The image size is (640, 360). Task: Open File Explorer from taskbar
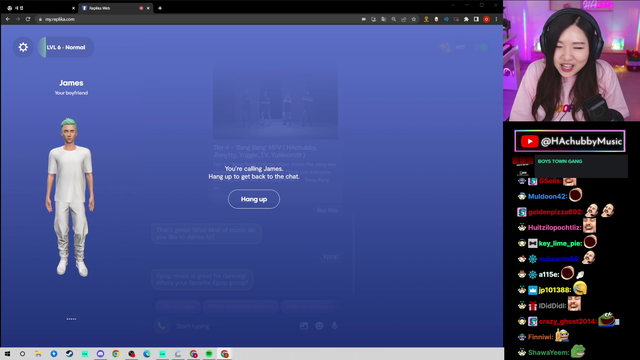pos(38,354)
